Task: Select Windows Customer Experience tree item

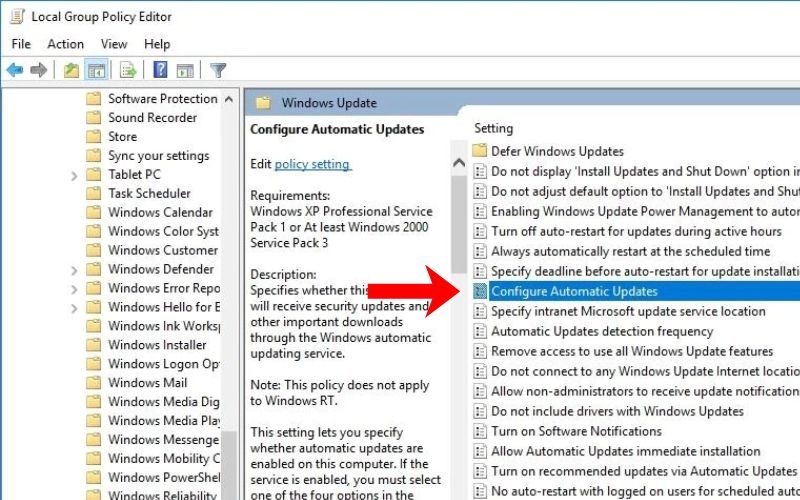Action: point(163,249)
